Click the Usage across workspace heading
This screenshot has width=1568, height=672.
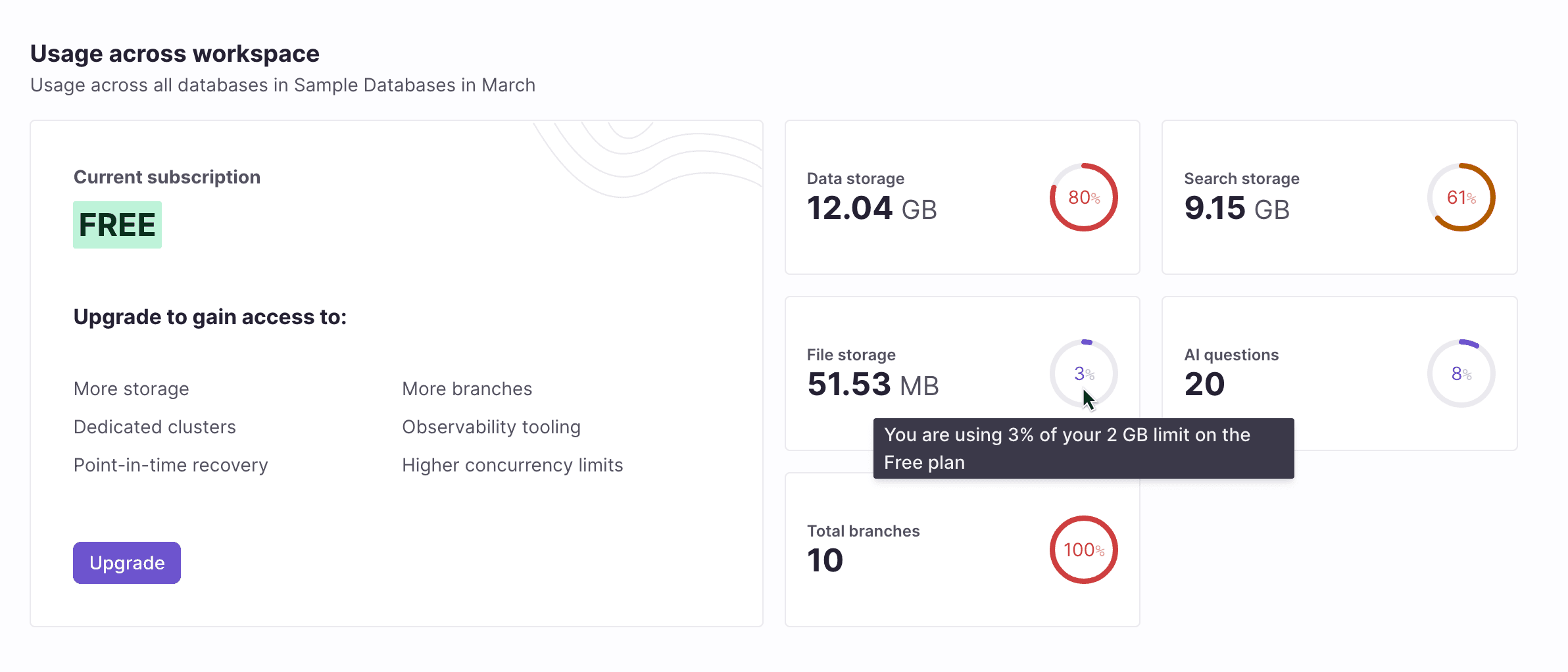coord(175,53)
